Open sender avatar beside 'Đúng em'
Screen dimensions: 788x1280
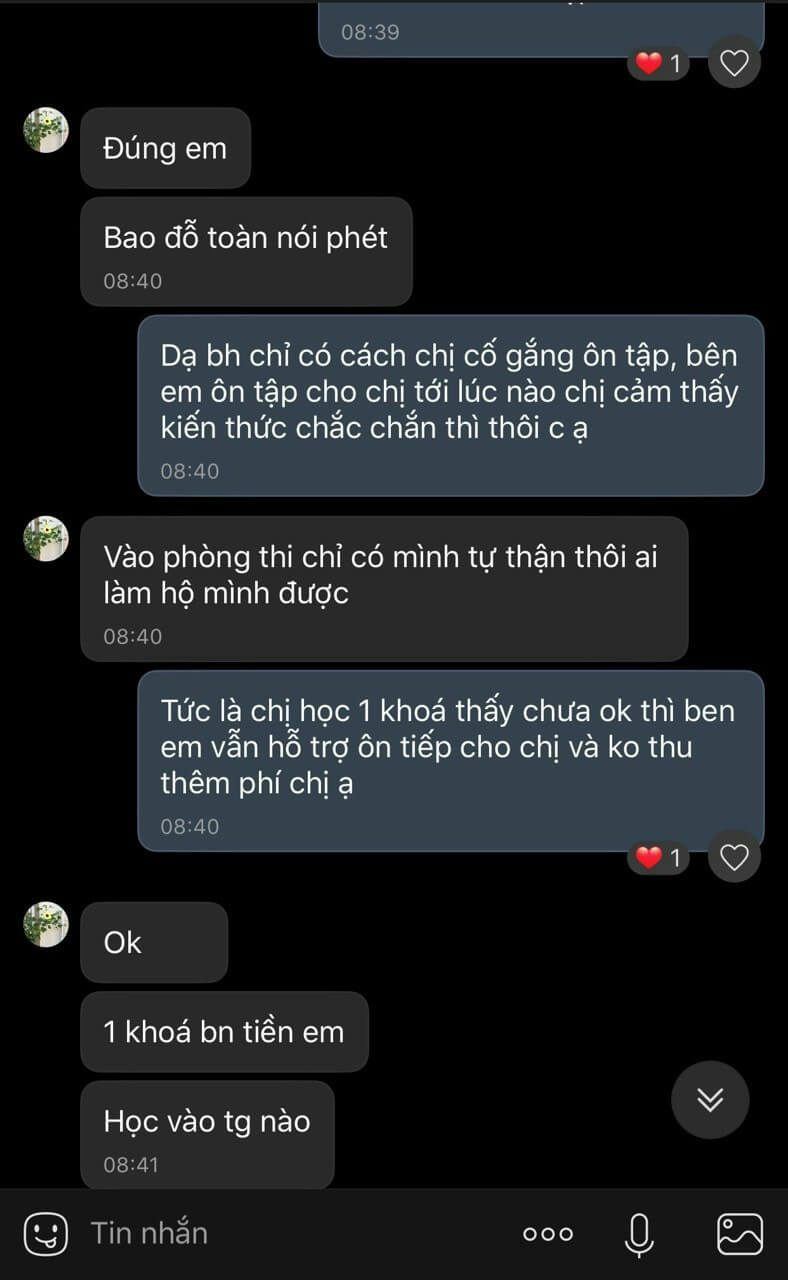click(x=46, y=130)
